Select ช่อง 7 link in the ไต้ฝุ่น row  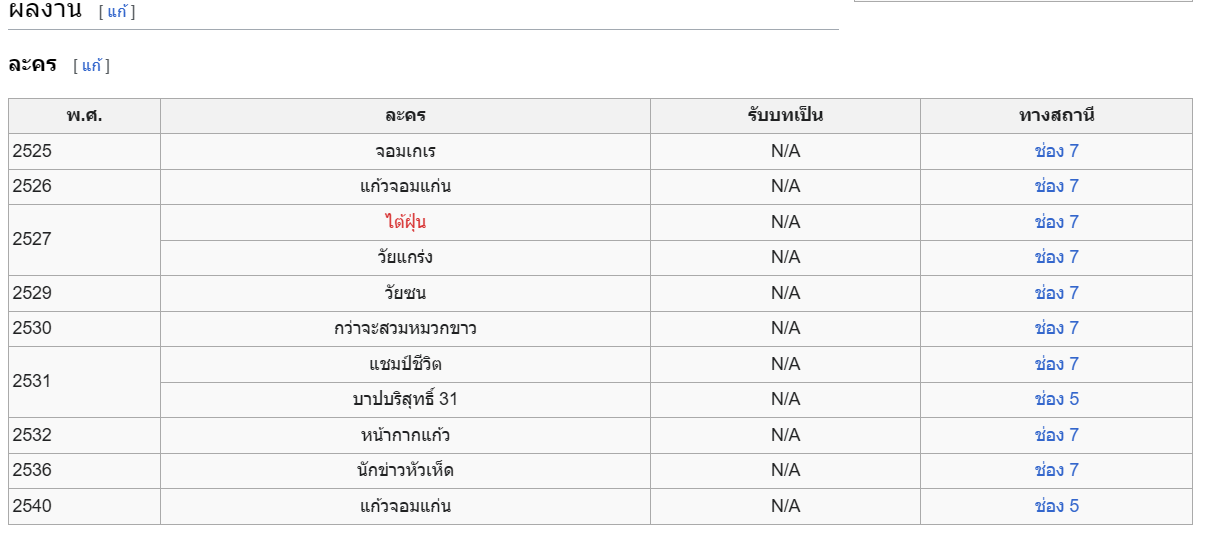click(x=1056, y=222)
